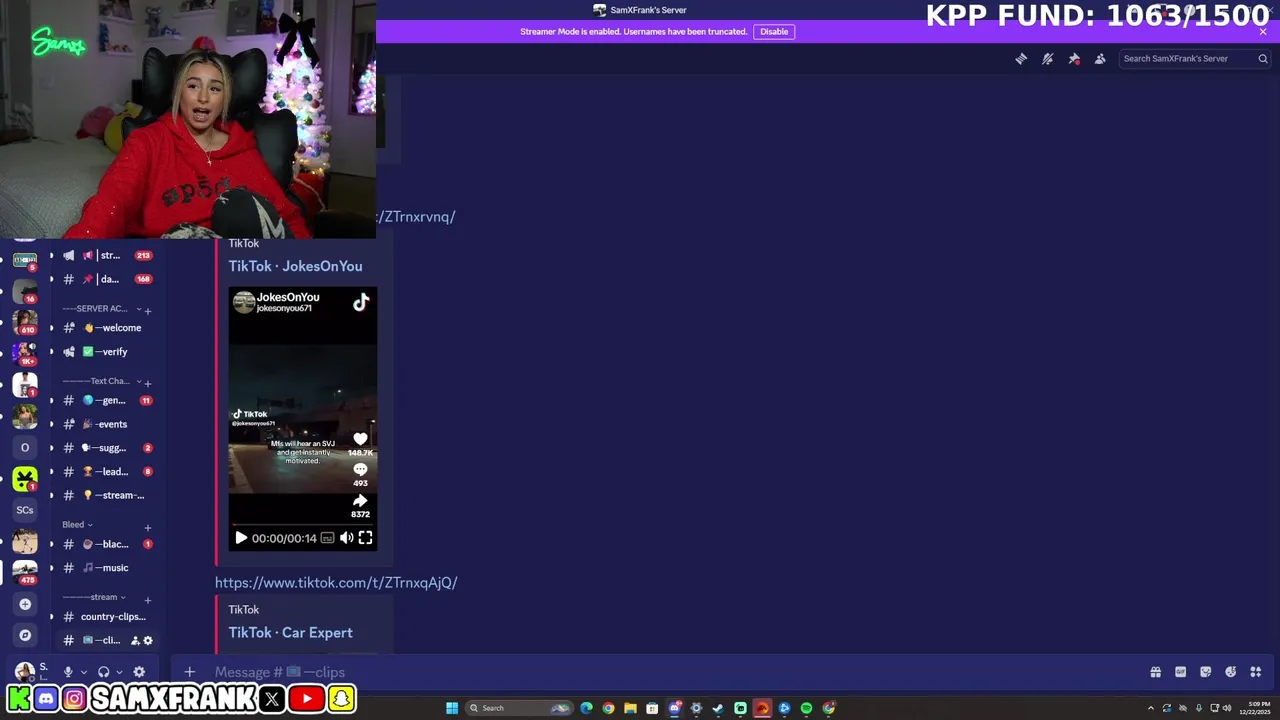Image resolution: width=1280 pixels, height=720 pixels.
Task: Open the country-clips channel
Action: (x=106, y=617)
